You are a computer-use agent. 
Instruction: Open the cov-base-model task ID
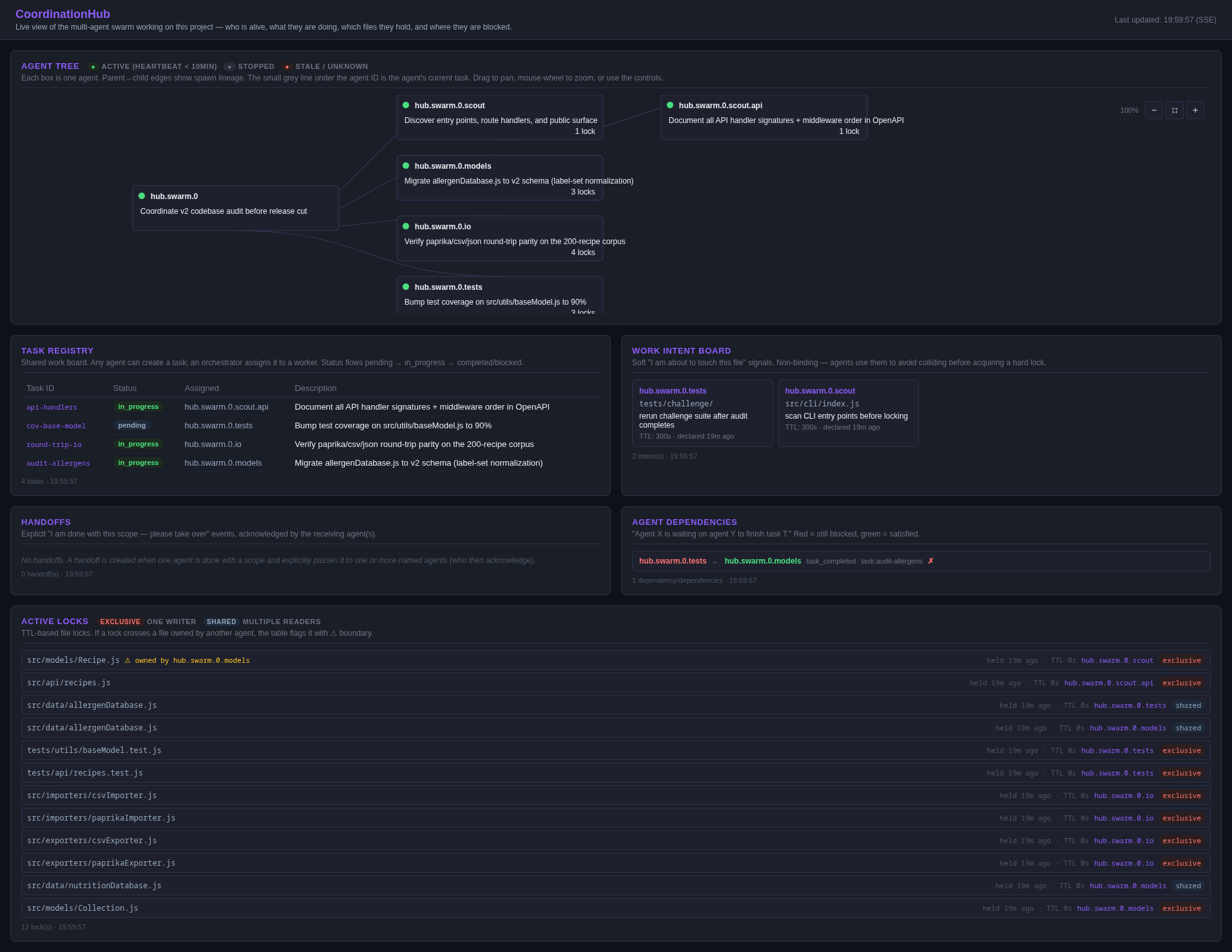click(56, 426)
